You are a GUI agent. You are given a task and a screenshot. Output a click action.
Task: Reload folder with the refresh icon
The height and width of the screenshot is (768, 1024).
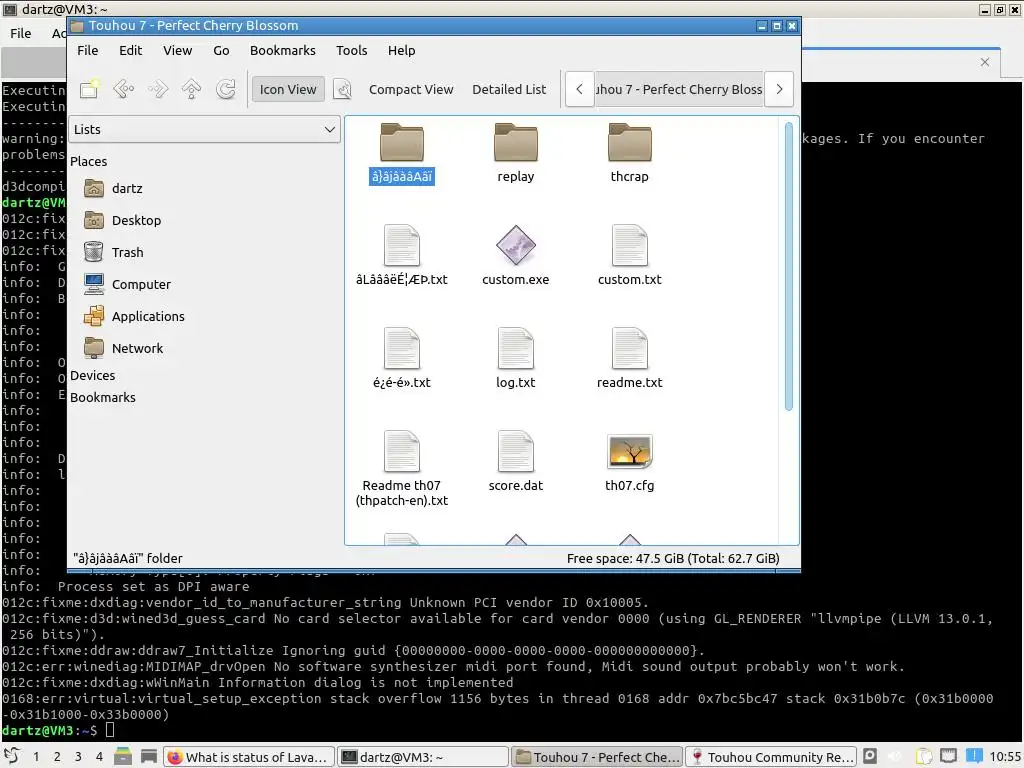coord(225,89)
